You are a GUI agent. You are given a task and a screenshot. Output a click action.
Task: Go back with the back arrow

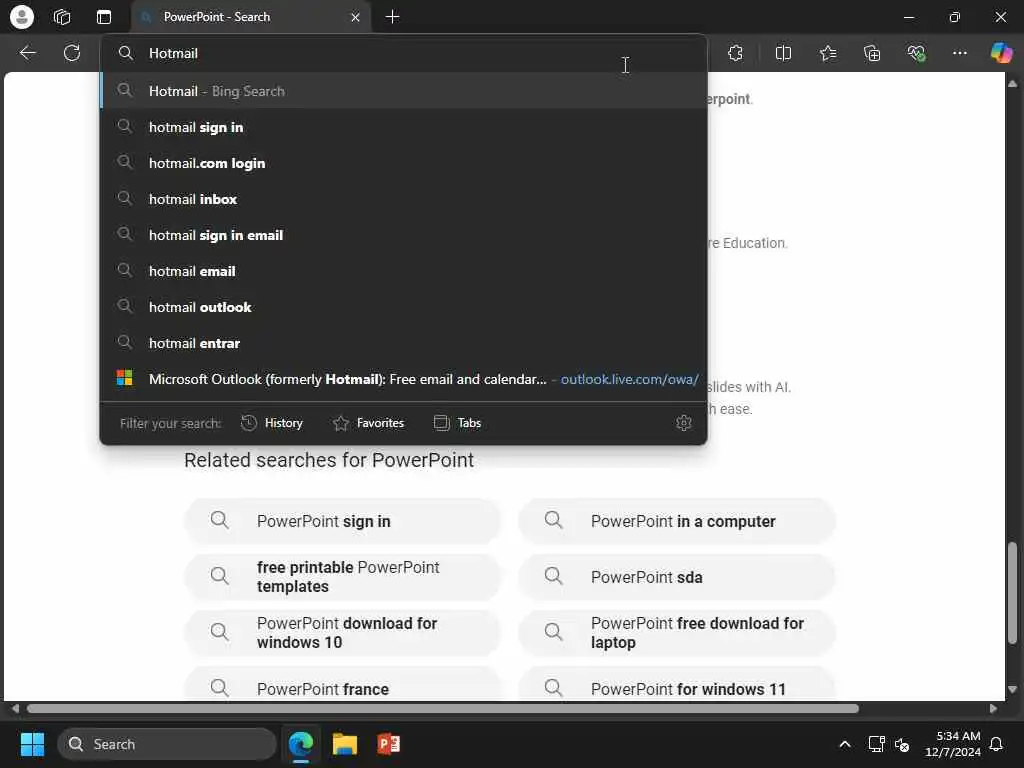[27, 53]
